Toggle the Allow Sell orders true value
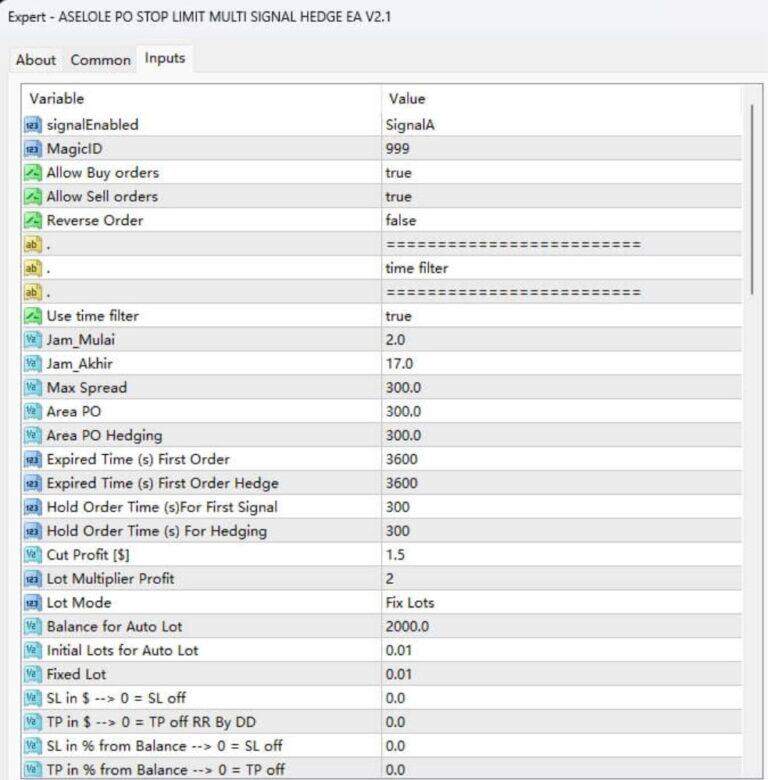 coord(398,197)
